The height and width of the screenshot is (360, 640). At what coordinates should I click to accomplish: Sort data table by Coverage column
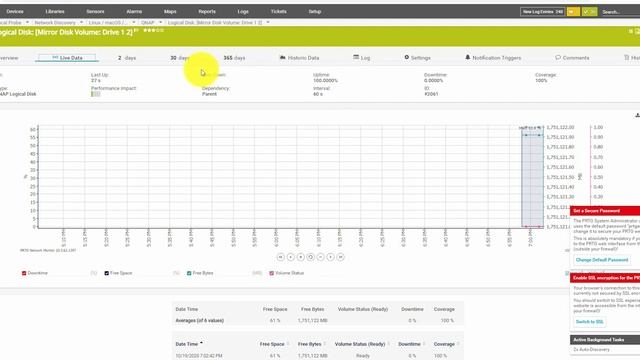(x=446, y=344)
